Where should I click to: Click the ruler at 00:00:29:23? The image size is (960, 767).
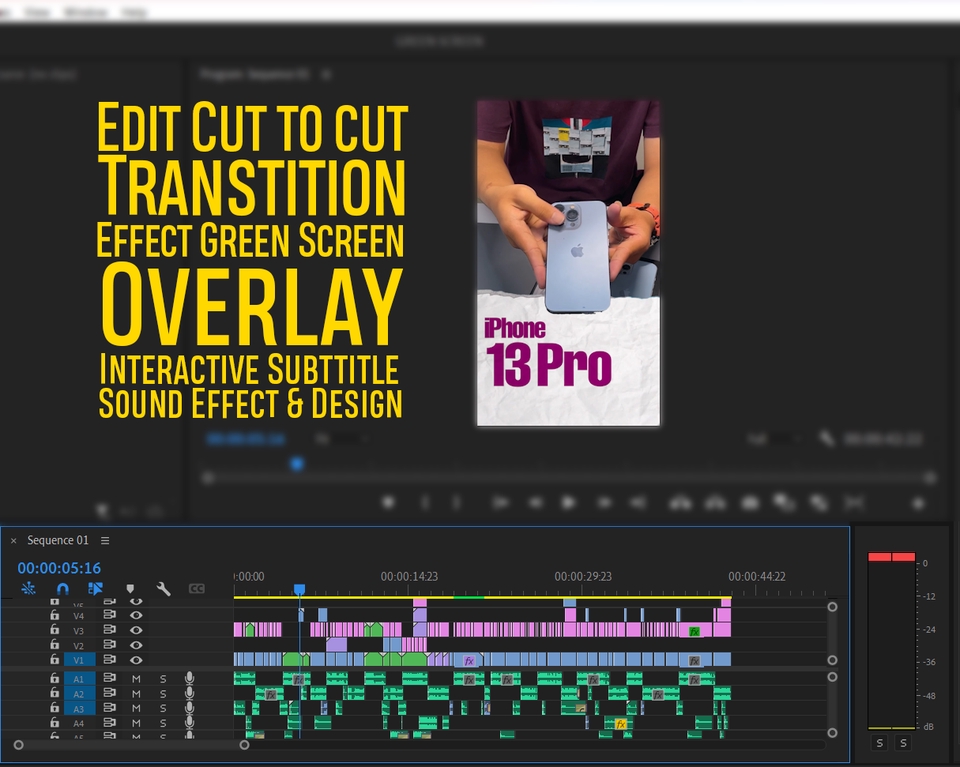point(583,577)
